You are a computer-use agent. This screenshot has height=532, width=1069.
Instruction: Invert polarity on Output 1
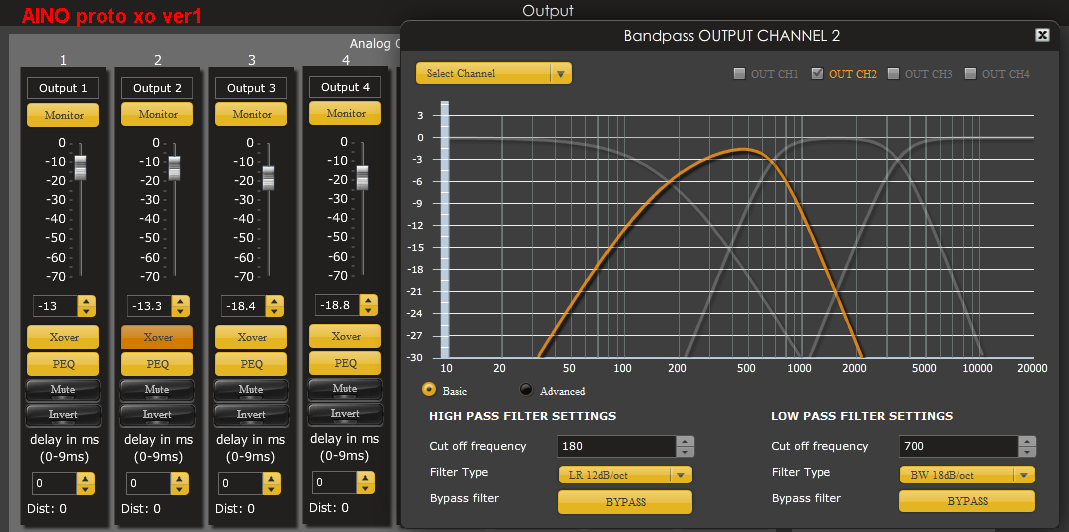(x=63, y=415)
